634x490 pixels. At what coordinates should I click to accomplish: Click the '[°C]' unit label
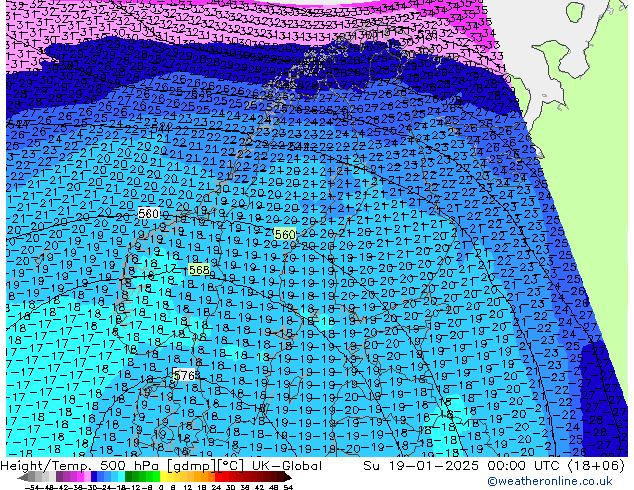pyautogui.click(x=231, y=466)
